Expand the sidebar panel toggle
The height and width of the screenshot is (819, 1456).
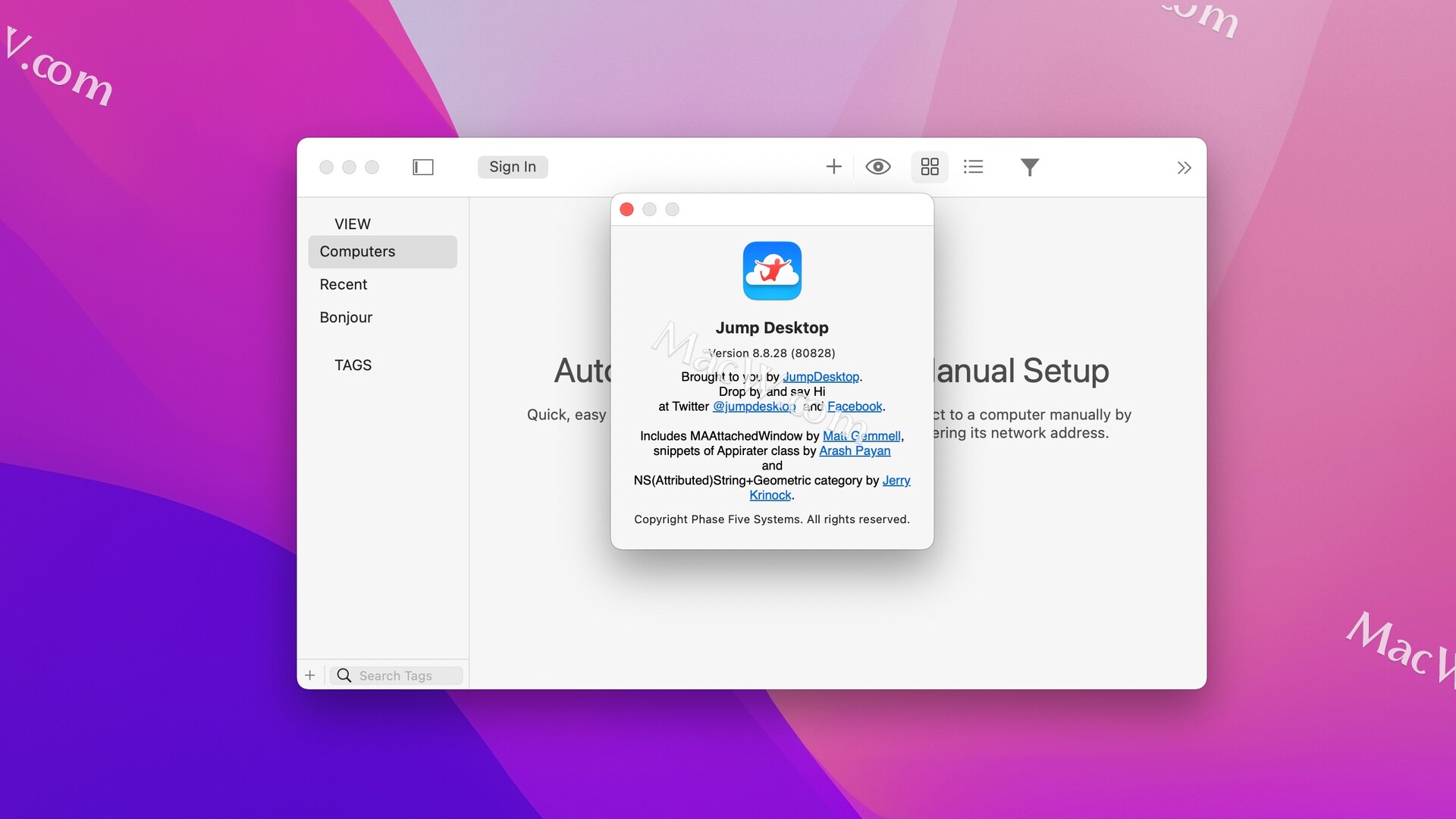coord(421,167)
